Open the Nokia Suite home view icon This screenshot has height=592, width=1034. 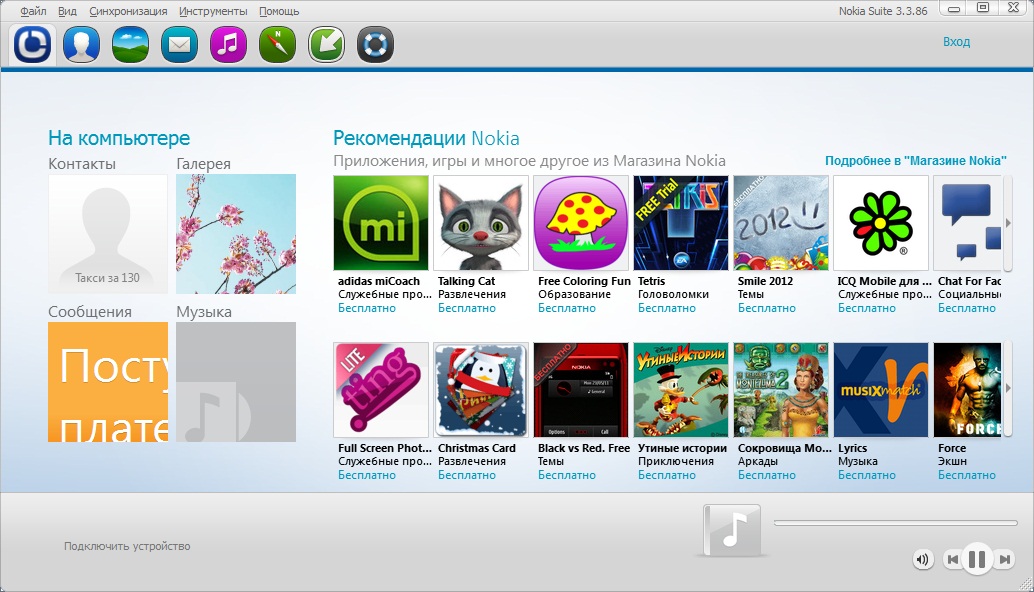[x=32, y=44]
